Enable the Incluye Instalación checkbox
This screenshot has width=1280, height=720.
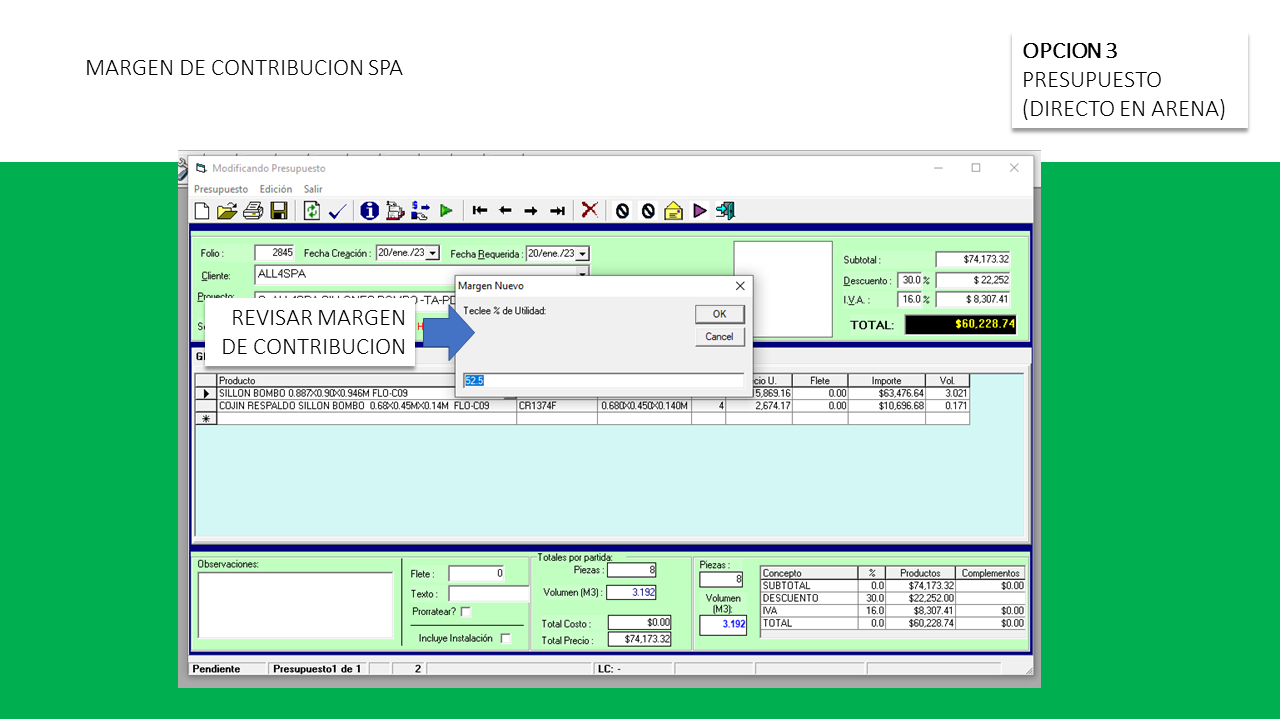coord(506,638)
